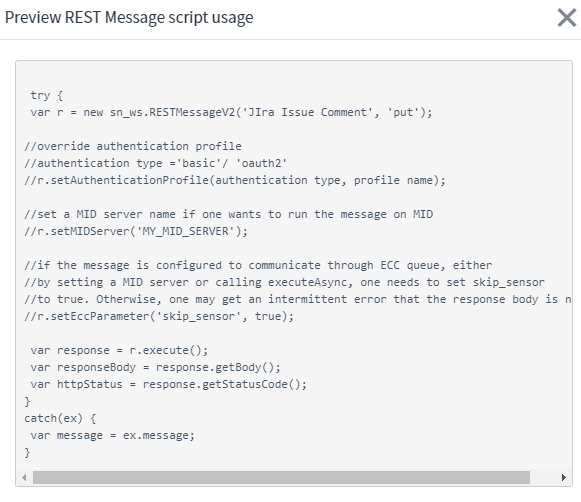Click the RESTMessageV2 'JIra Issue Comment' line
This screenshot has height=502, width=581.
pos(231,112)
